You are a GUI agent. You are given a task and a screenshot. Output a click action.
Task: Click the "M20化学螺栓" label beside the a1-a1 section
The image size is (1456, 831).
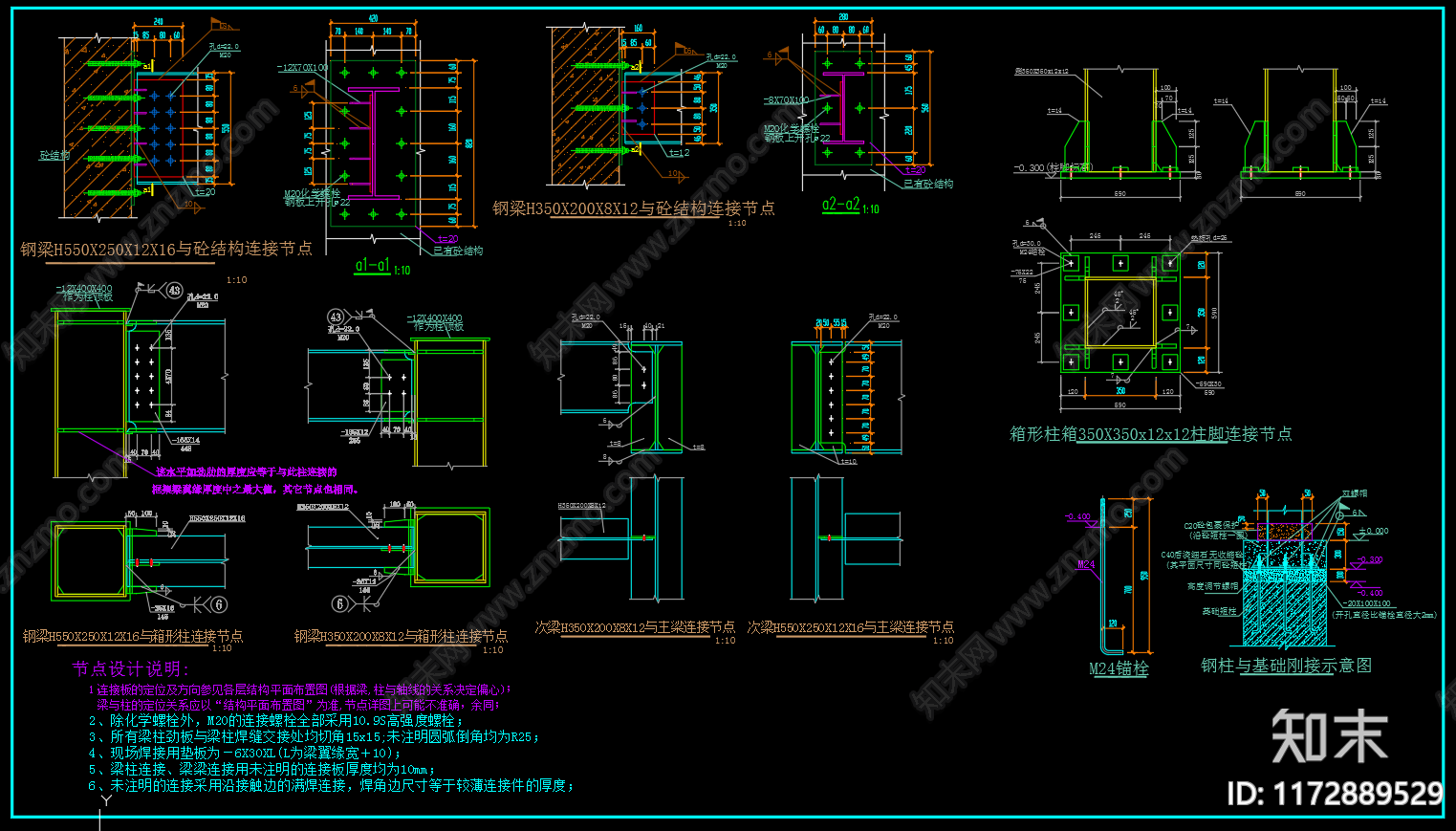(x=312, y=193)
